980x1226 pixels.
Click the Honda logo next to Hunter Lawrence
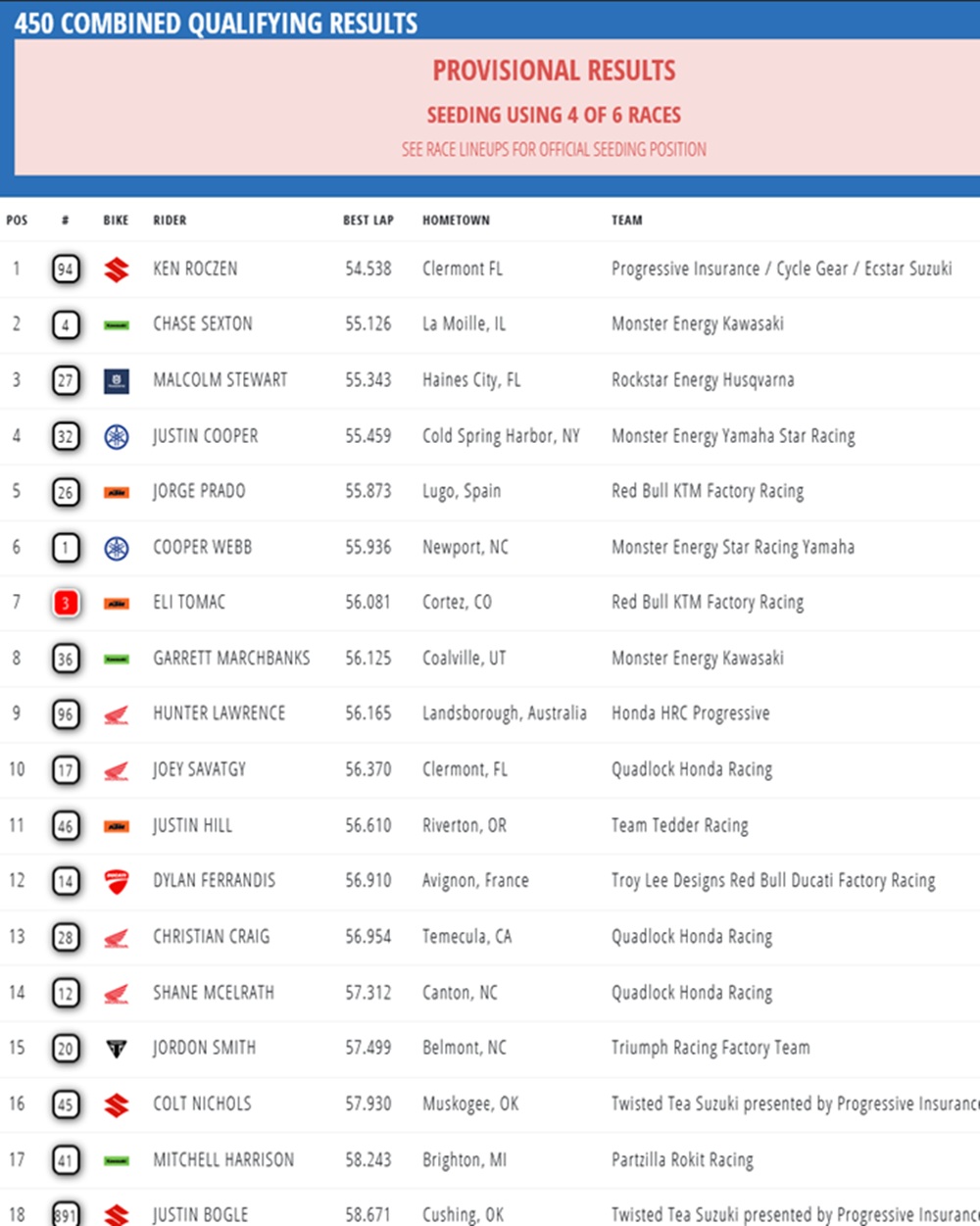tap(117, 714)
